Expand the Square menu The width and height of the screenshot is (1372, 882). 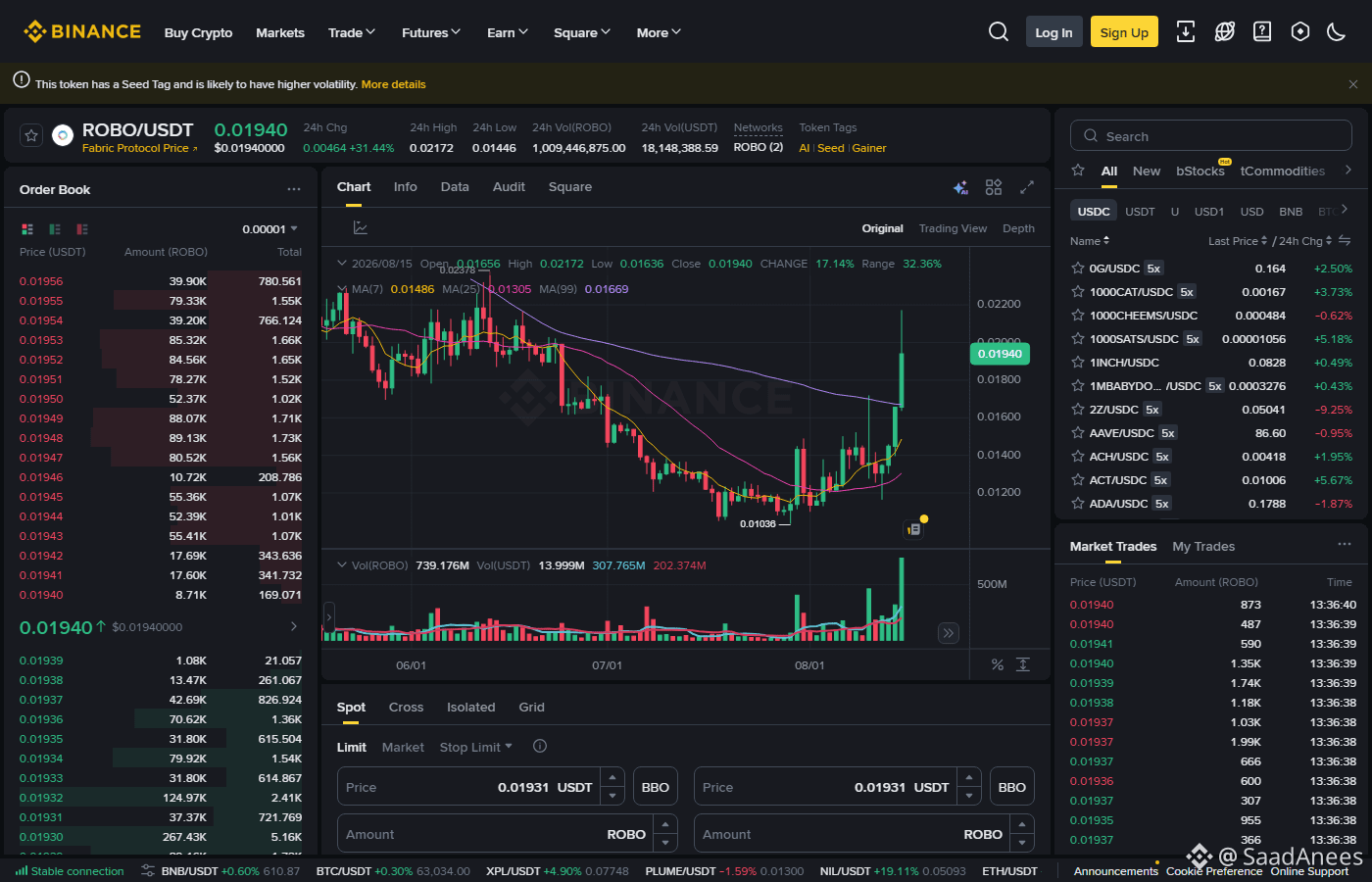pos(582,32)
